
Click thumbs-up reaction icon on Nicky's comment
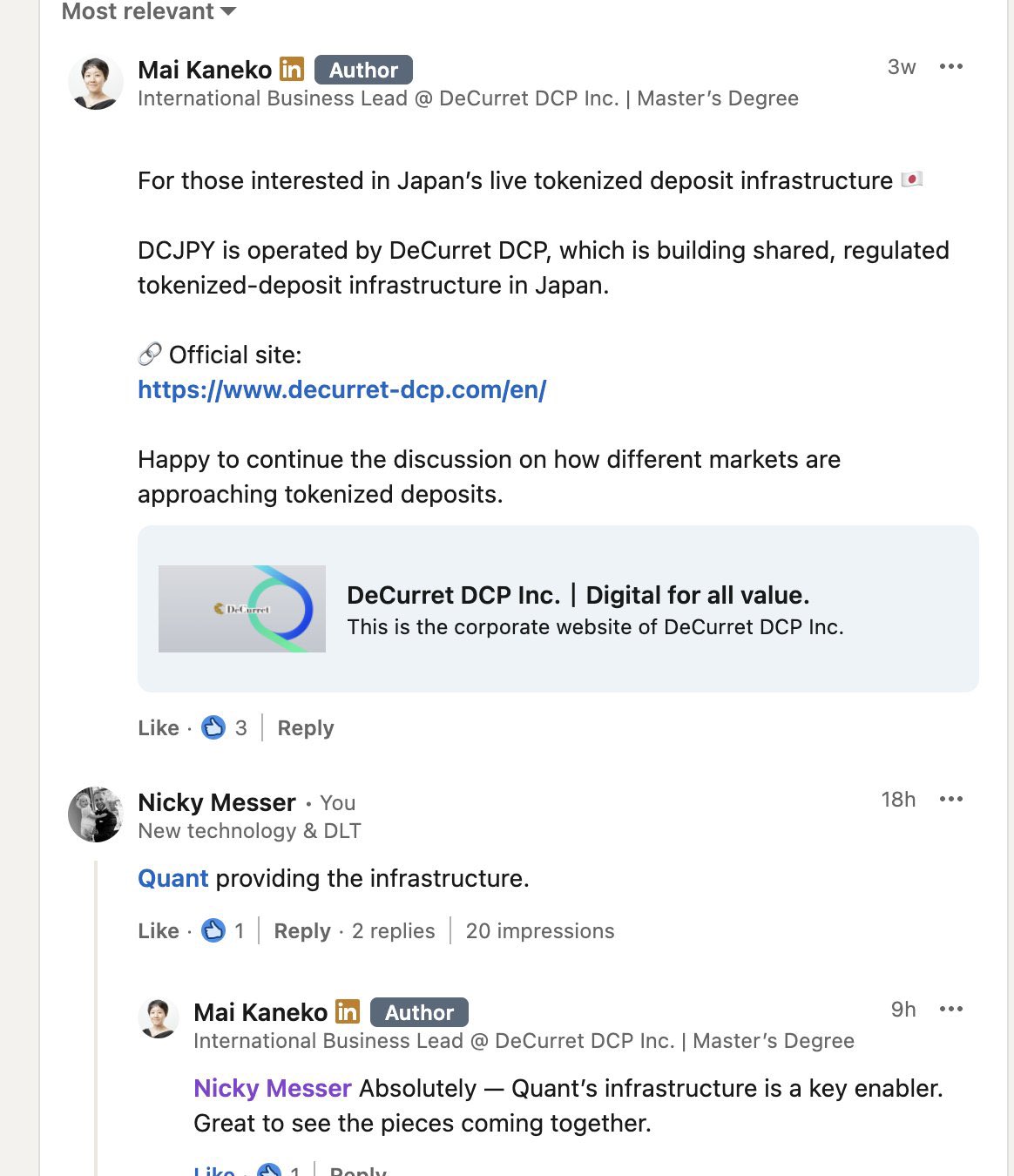(213, 930)
